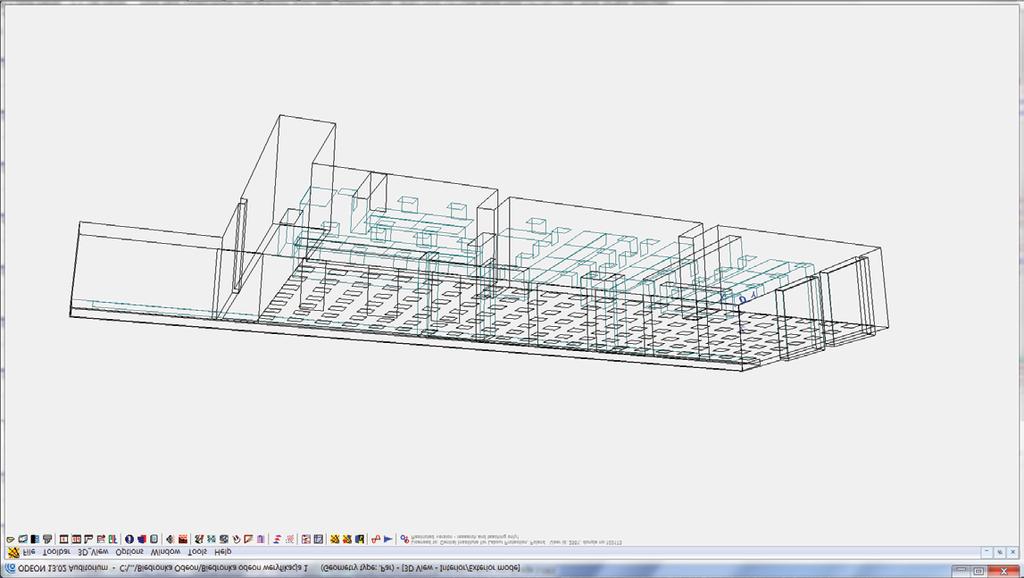Click the green and red bars toolbar icon
1024x578 pixels.
pos(113,539)
